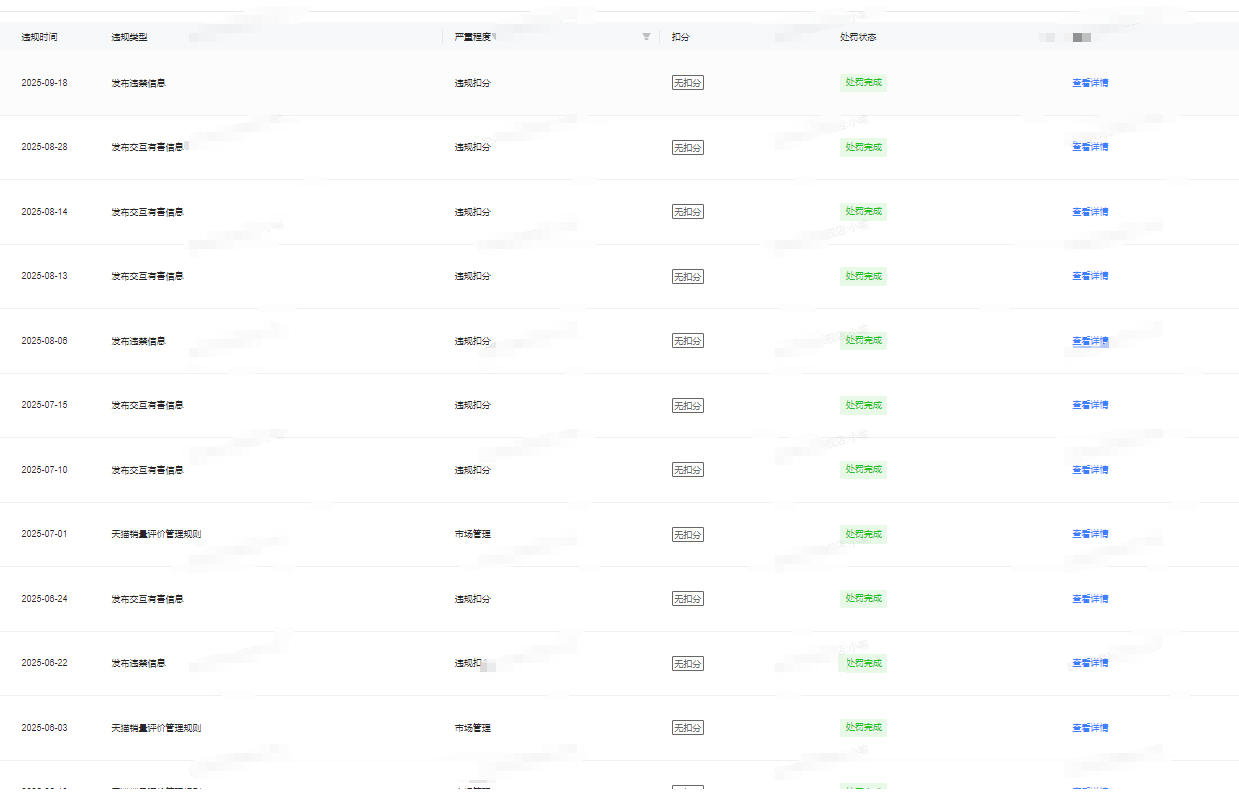The width and height of the screenshot is (1239, 797).
Task: Click the 处罚完成 status in the 2025-07-01 row
Action: pos(863,534)
